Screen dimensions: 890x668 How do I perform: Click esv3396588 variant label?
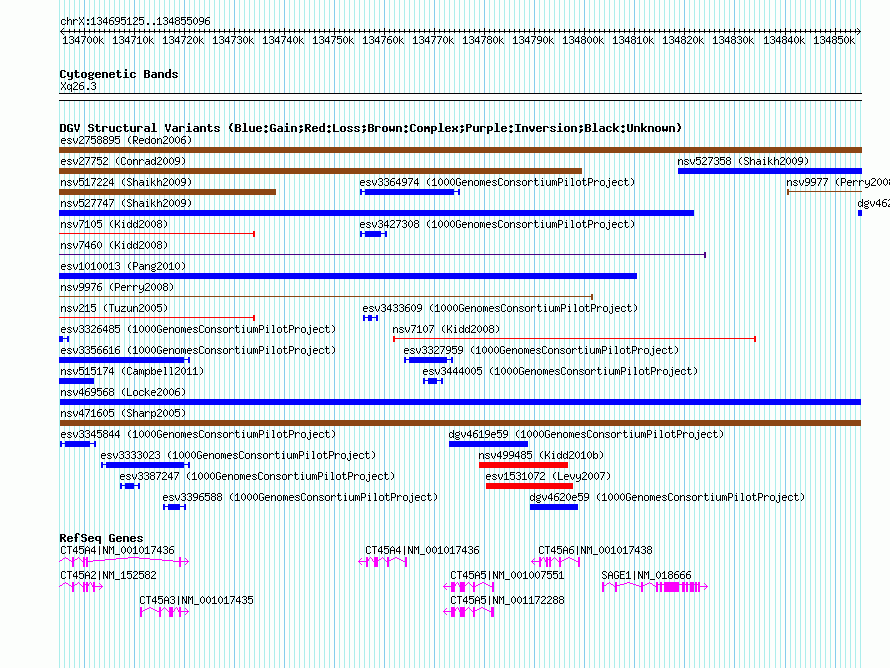tap(300, 497)
